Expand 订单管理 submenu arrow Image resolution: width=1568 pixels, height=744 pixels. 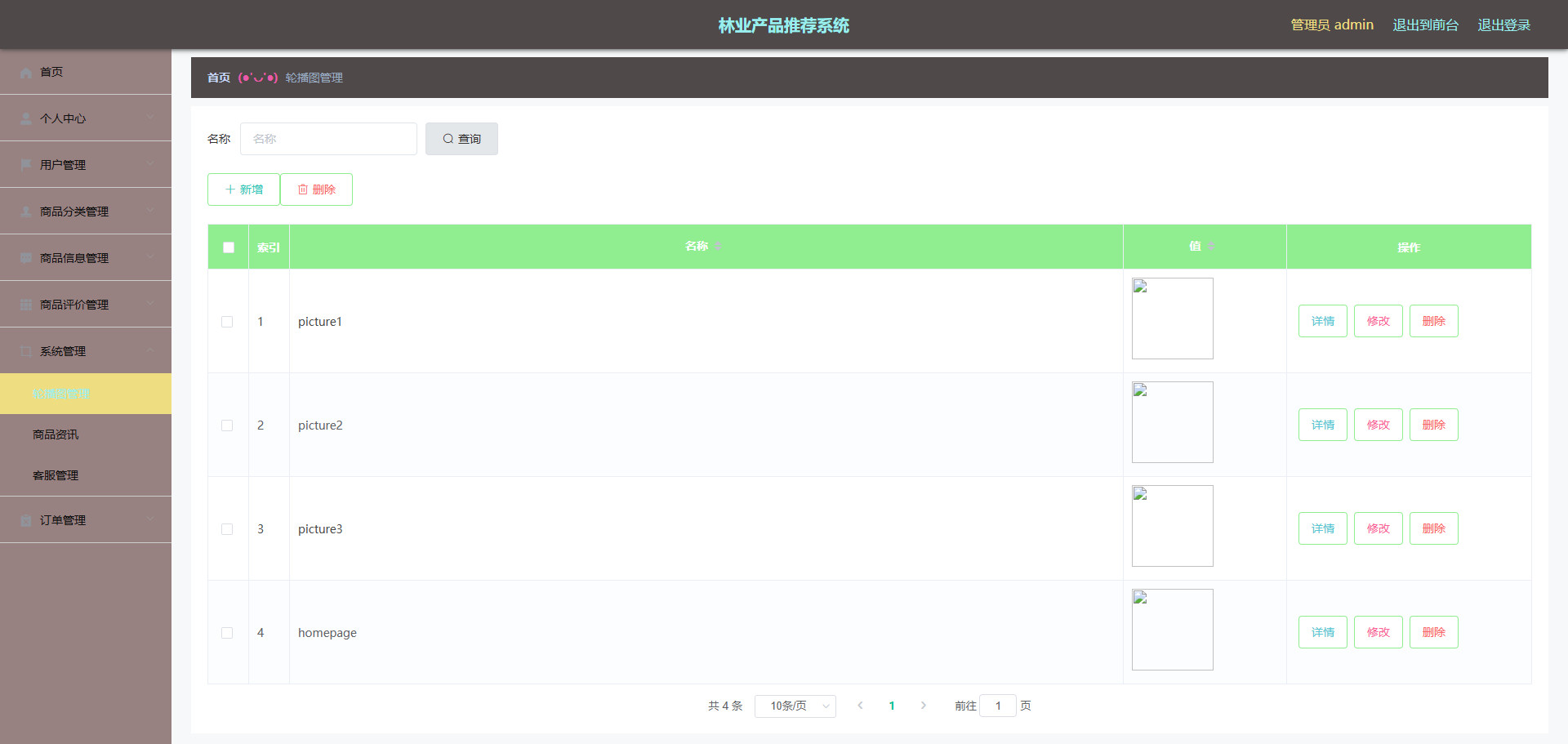point(150,520)
